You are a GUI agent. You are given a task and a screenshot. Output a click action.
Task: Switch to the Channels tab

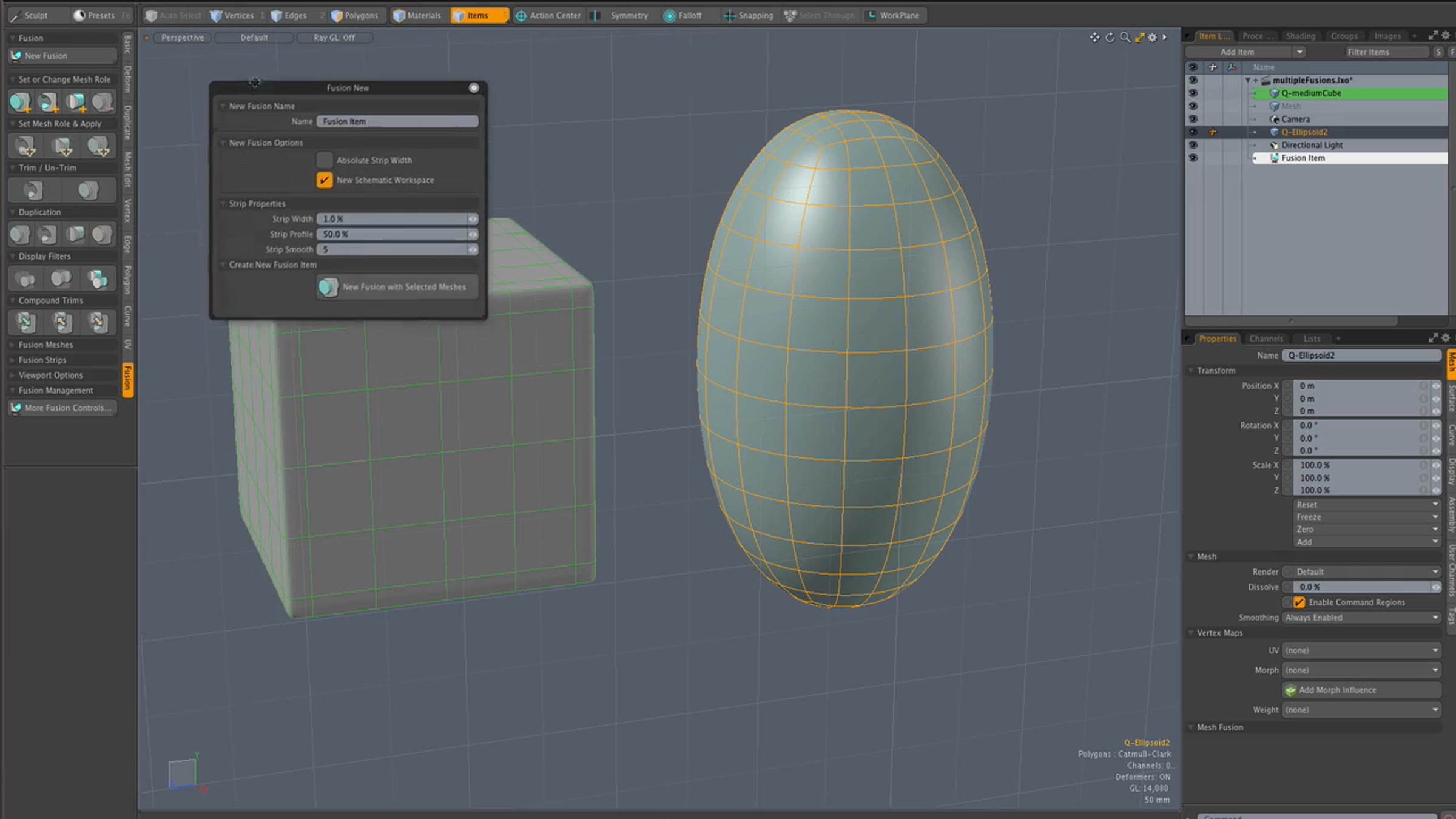tap(1266, 339)
